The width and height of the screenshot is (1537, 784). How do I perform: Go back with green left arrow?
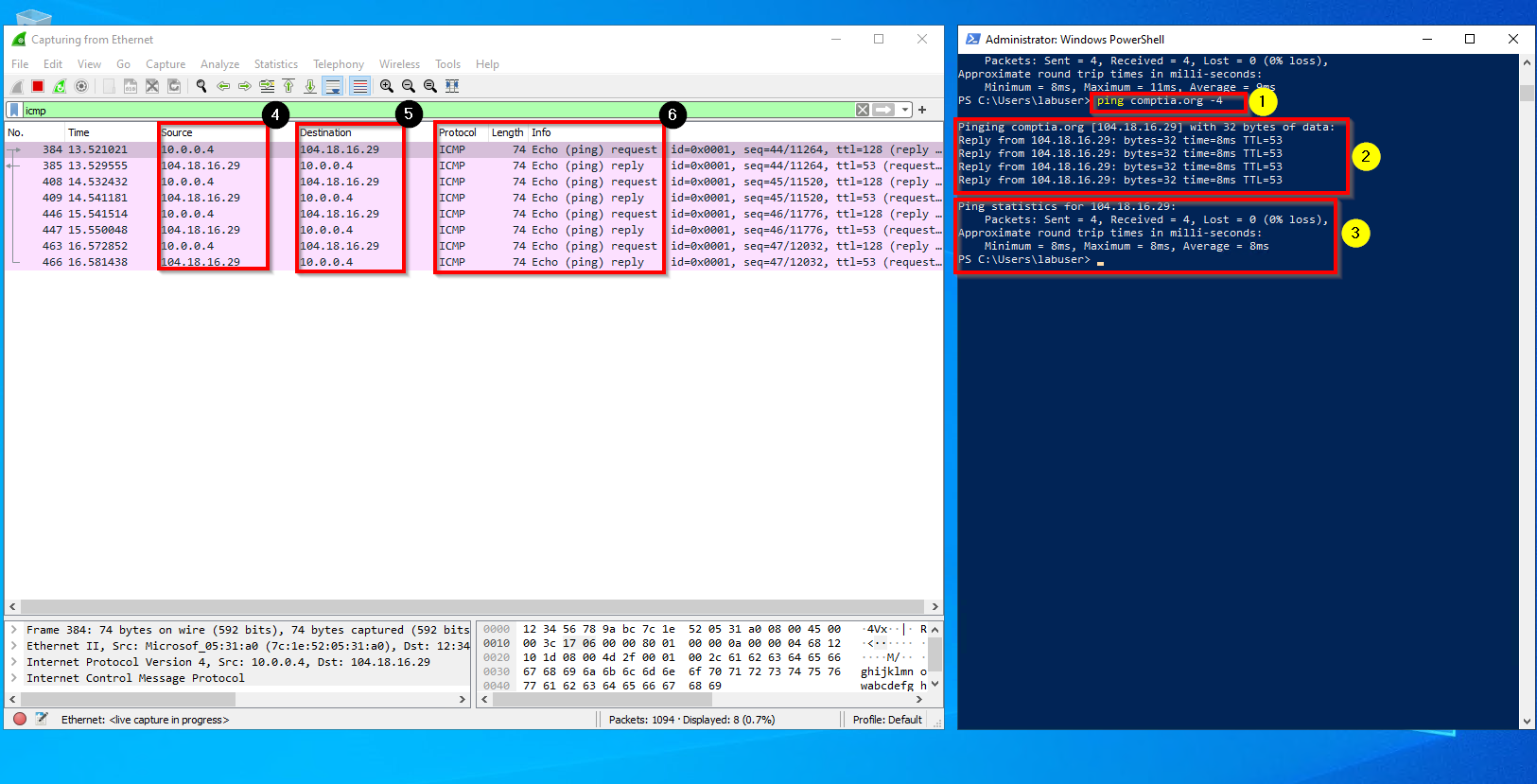223,86
